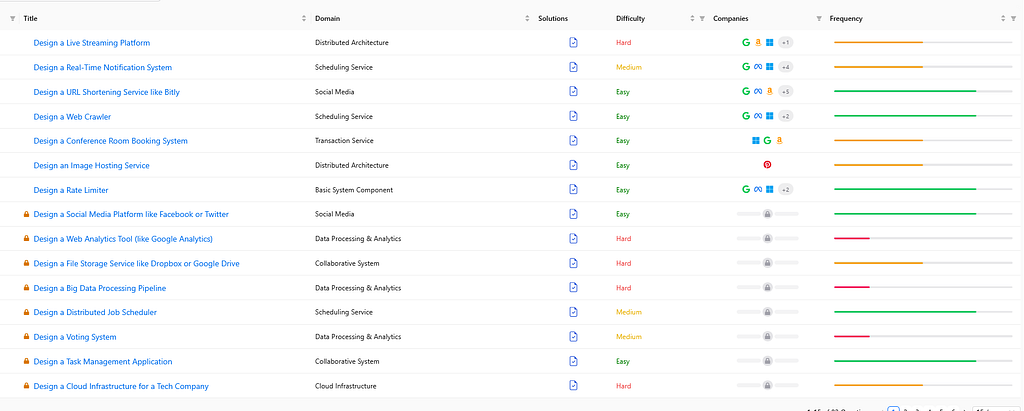Click Social Media domain in URL Shortening row
The width and height of the screenshot is (1024, 411).
click(x=334, y=92)
